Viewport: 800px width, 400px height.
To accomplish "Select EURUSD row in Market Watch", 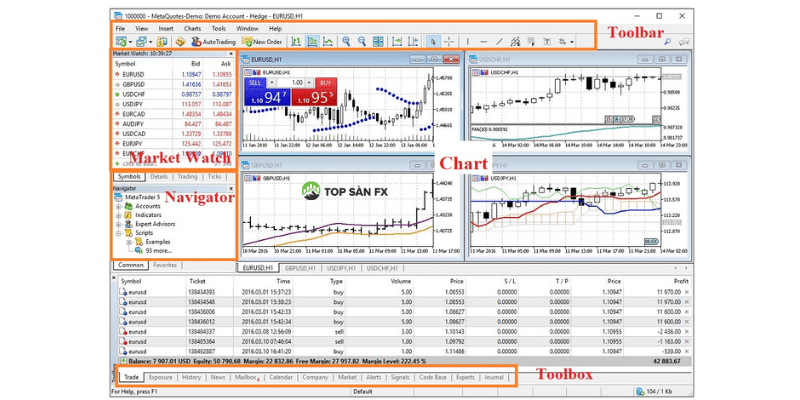I will 173,74.
